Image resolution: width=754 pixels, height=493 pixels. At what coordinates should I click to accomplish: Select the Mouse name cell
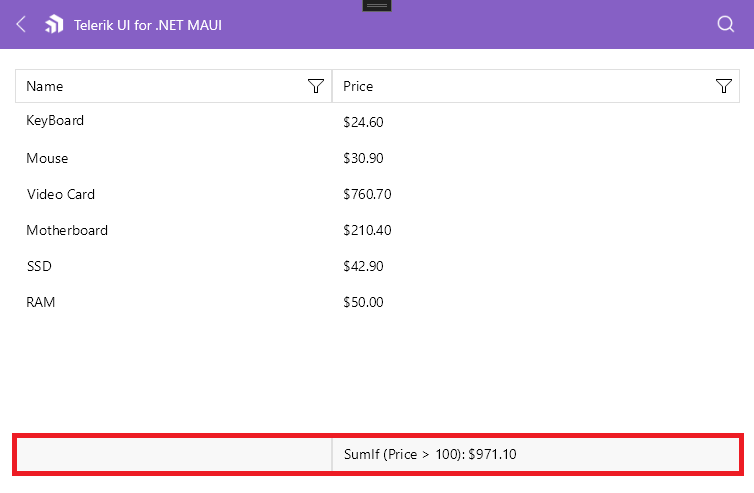(47, 158)
